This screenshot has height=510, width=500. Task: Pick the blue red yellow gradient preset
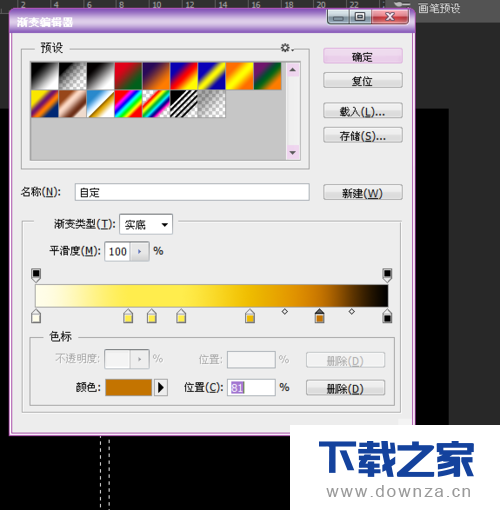(184, 76)
